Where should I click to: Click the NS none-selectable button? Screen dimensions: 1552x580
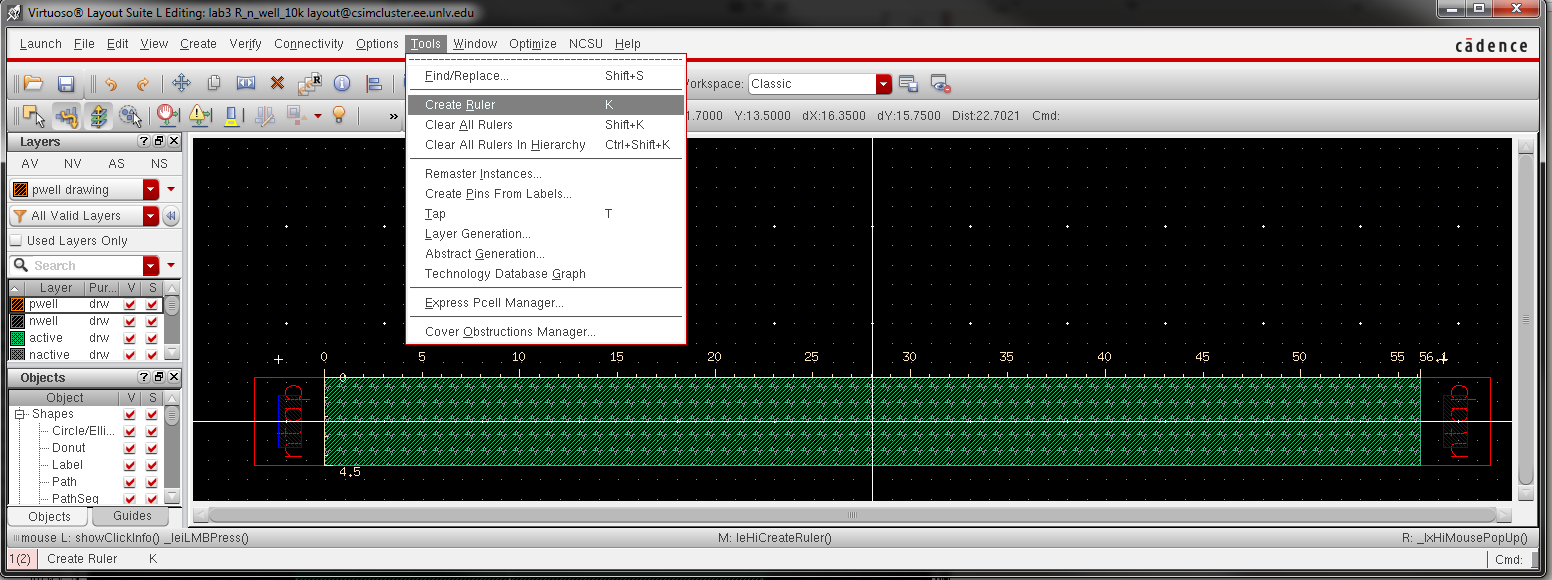159,164
